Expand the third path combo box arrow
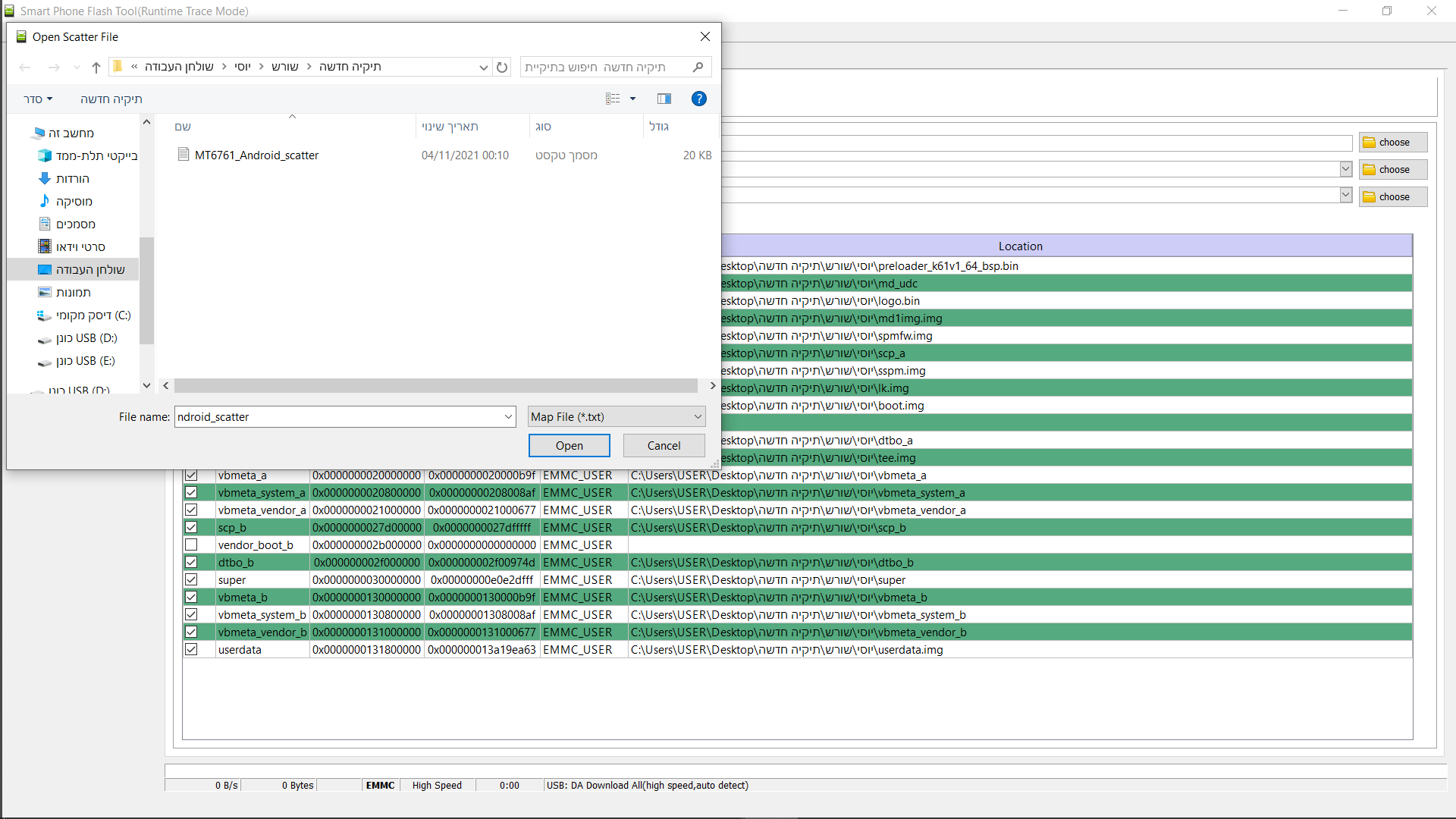 (x=1346, y=196)
